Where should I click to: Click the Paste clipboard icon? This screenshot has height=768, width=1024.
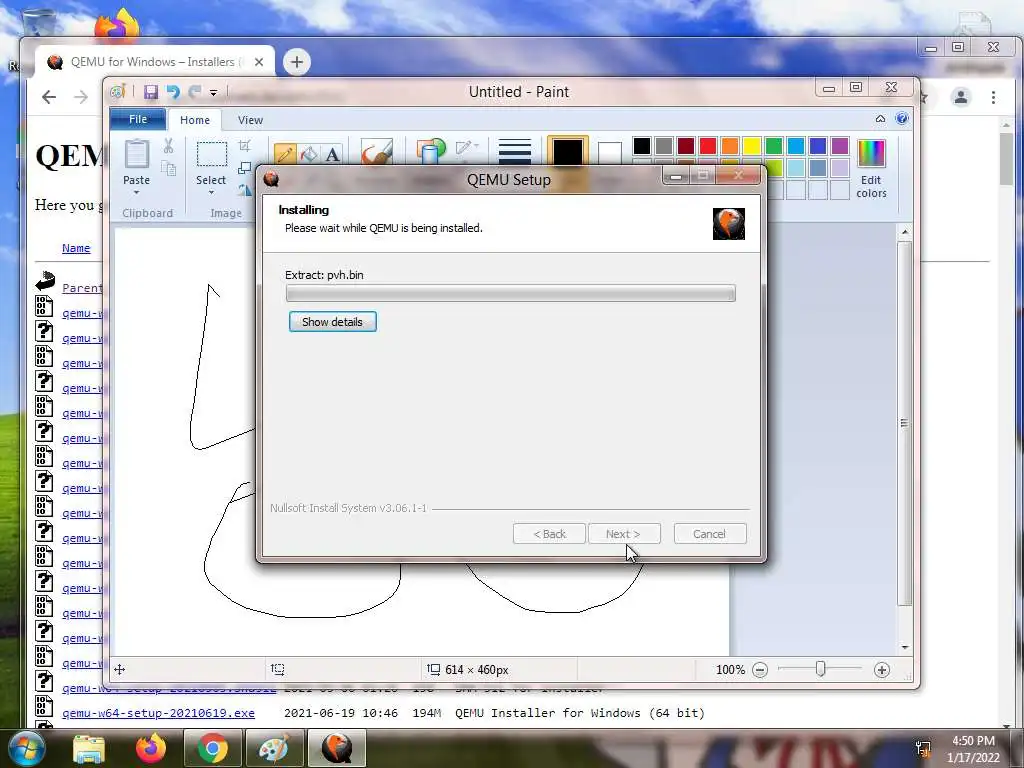click(x=136, y=154)
